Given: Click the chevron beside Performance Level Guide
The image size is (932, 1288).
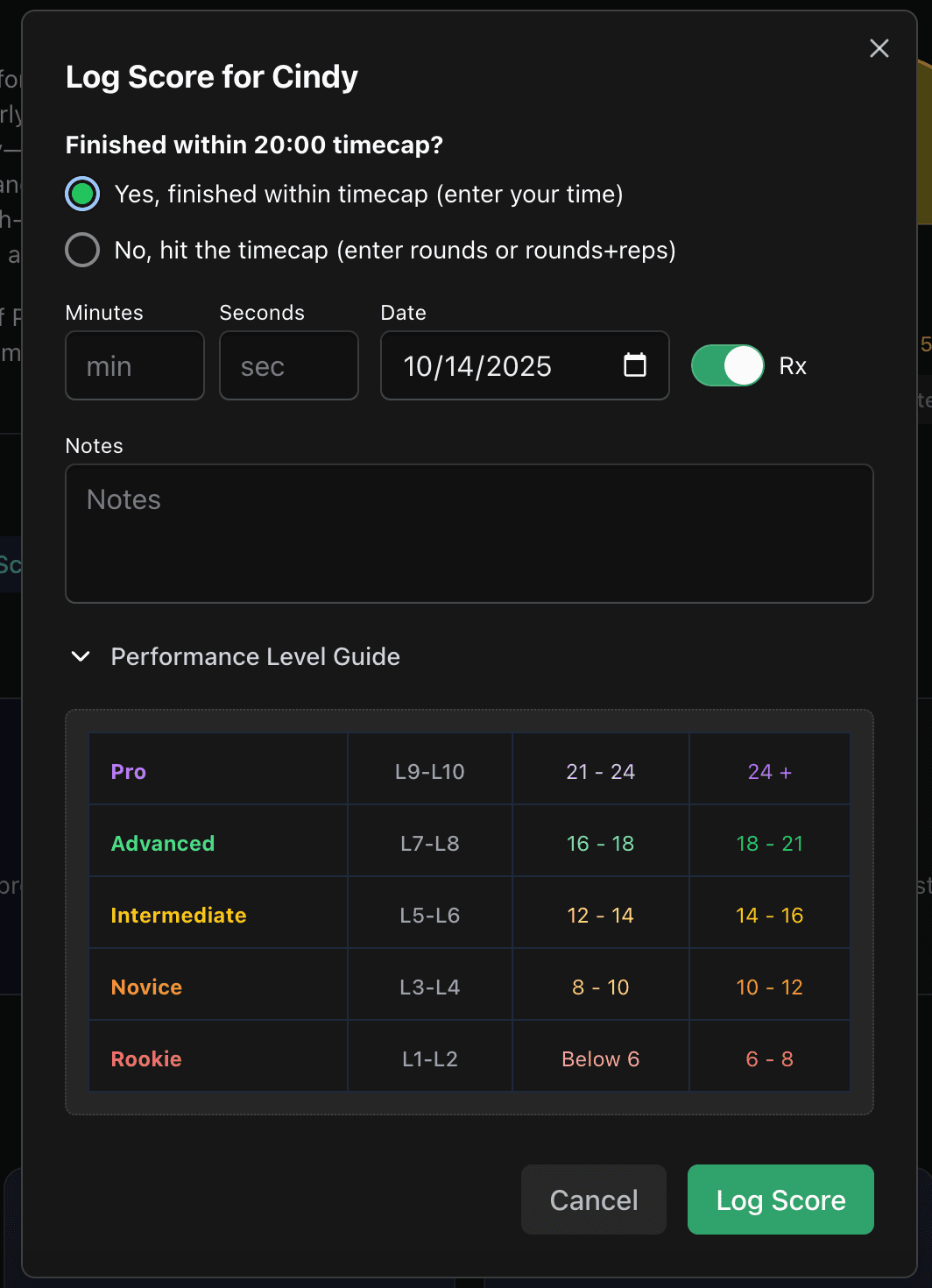Looking at the screenshot, I should pyautogui.click(x=80, y=656).
